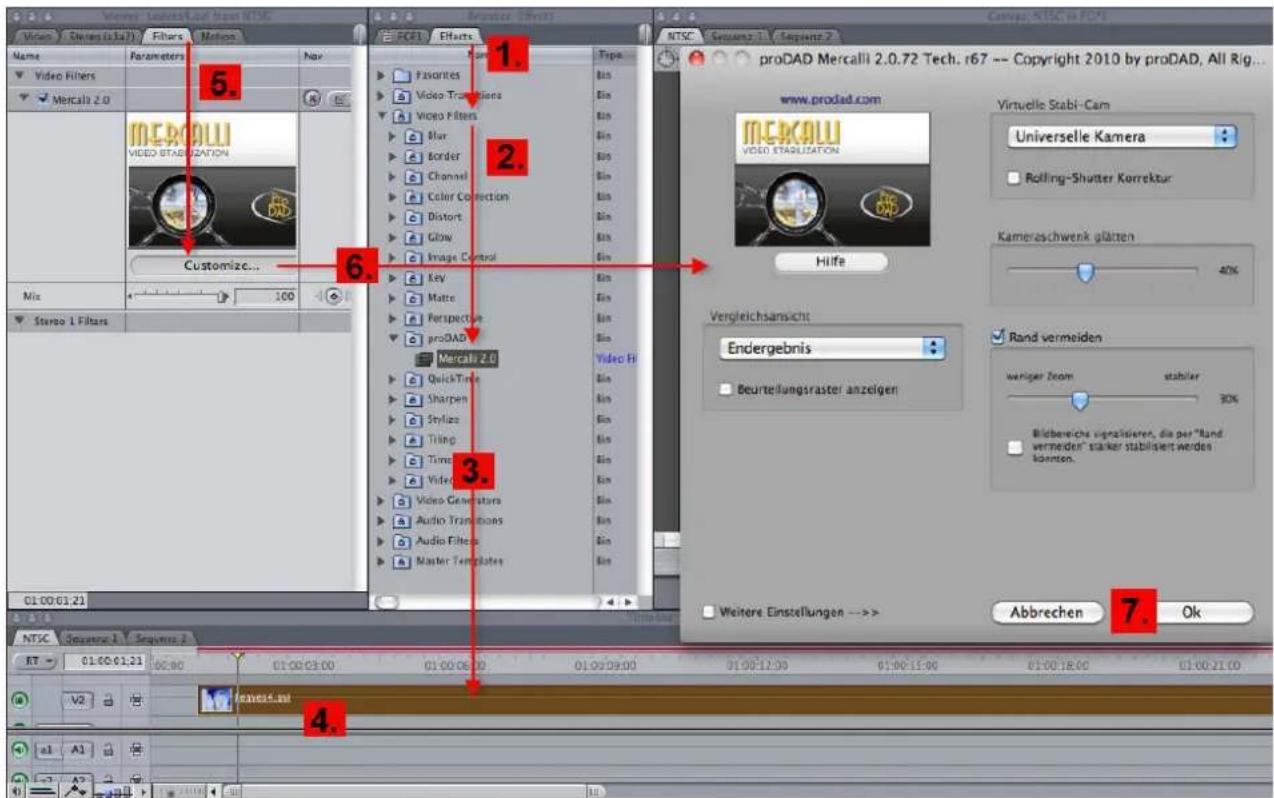Click the Hilfe button
Screen dimensions: 1274x798
point(831,262)
